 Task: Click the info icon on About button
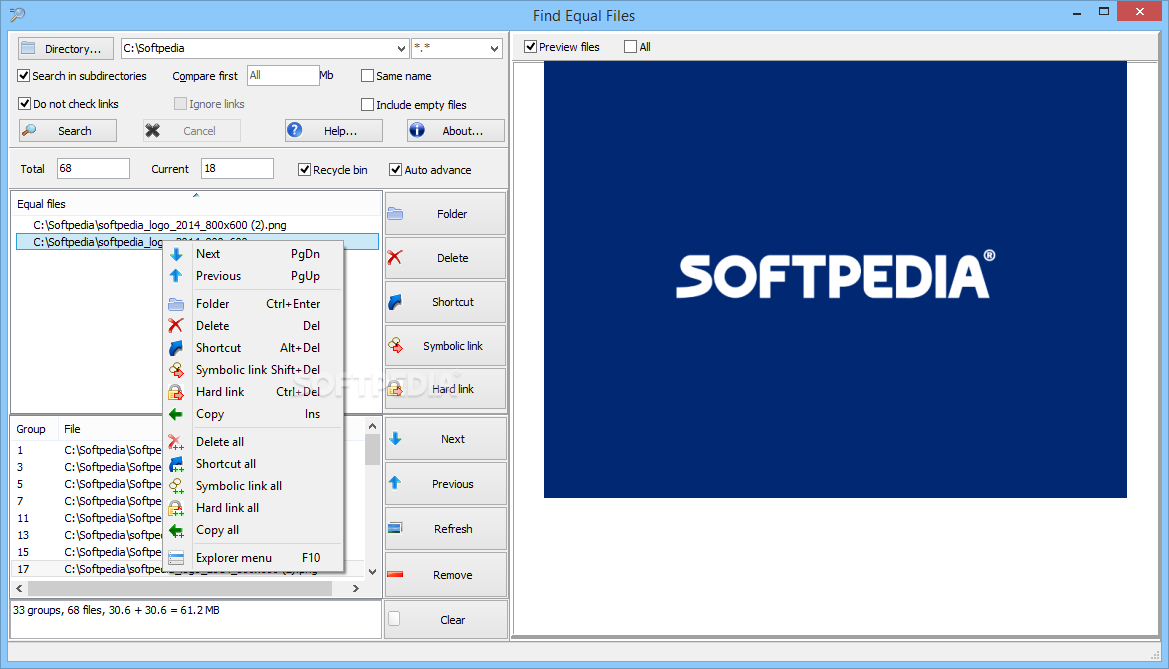pyautogui.click(x=417, y=131)
